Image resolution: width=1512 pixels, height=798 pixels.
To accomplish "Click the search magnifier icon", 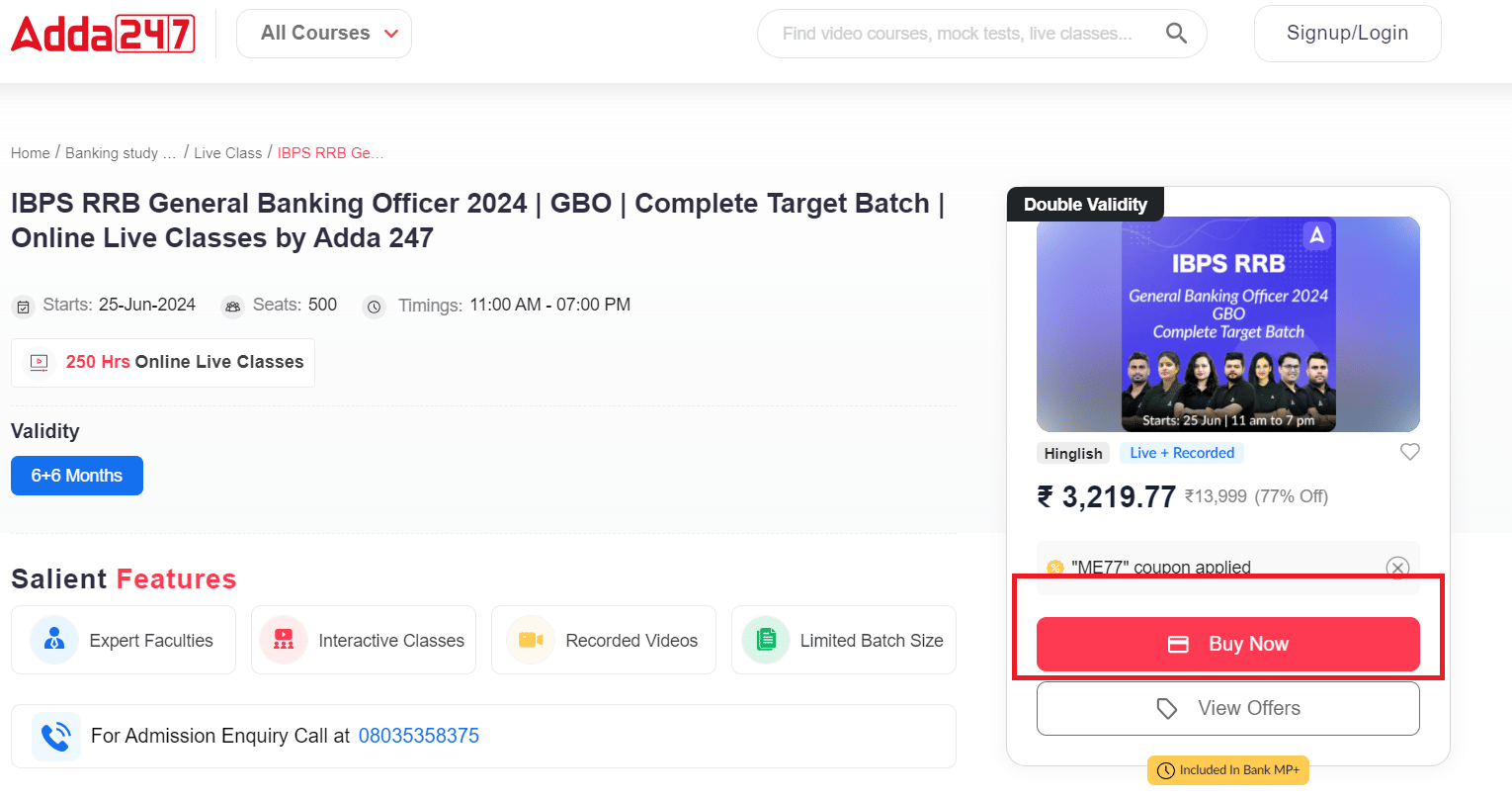I will tap(1176, 34).
